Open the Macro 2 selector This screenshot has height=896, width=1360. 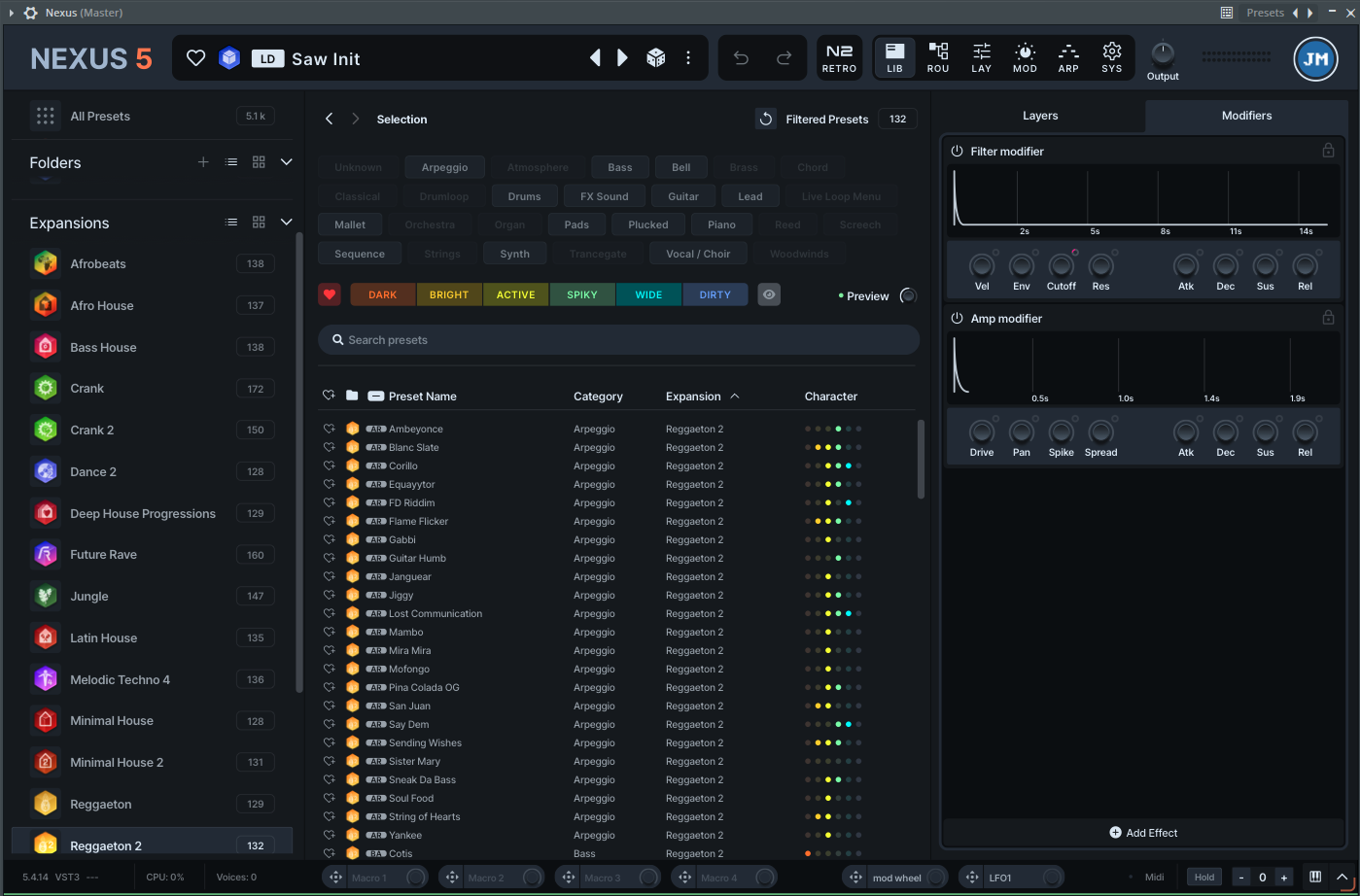point(491,878)
